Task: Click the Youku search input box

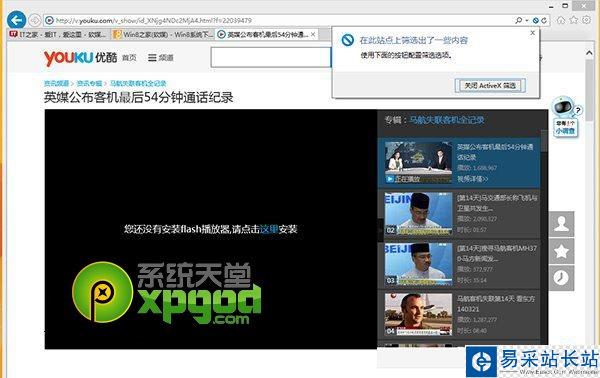Action: point(271,57)
